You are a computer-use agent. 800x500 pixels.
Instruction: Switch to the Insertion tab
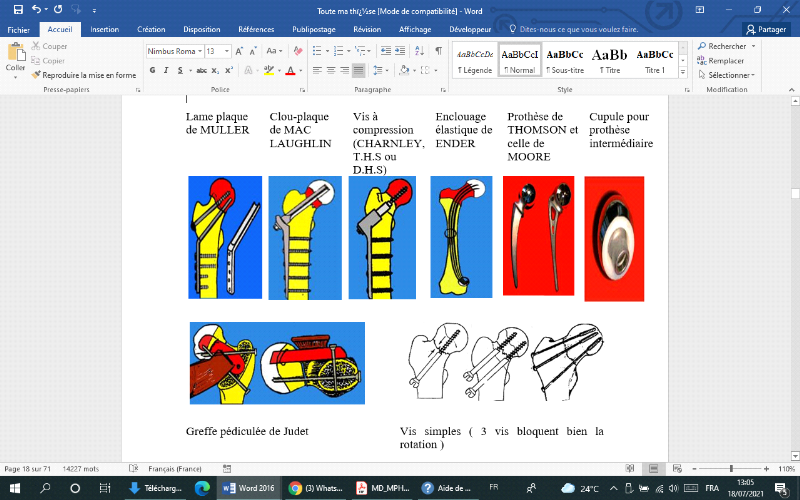click(105, 30)
